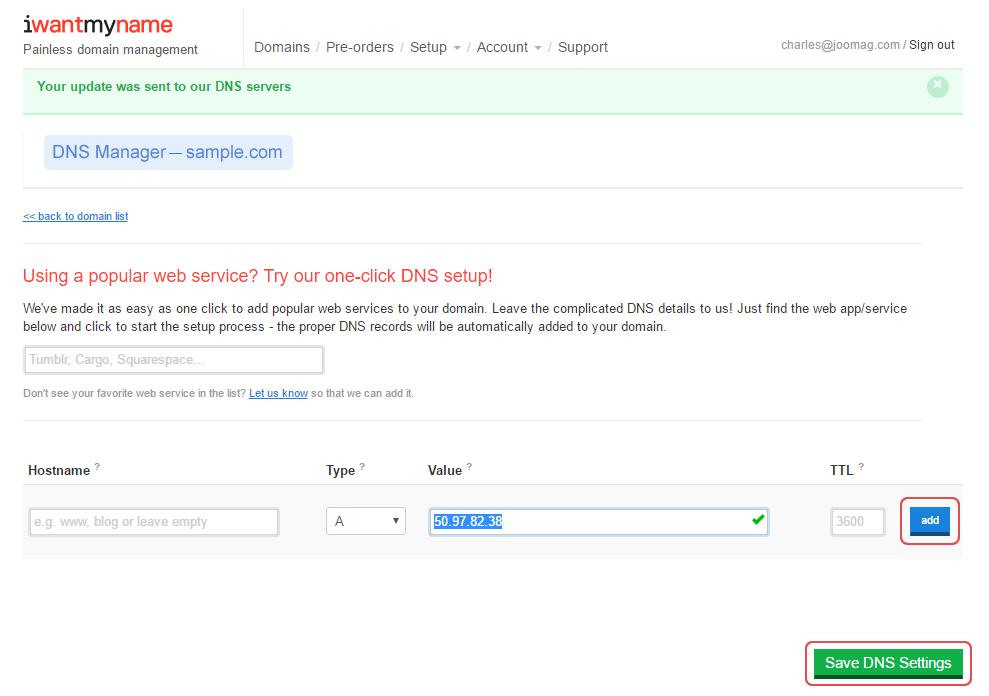Viewport: 989px width, 696px height.
Task: Expand the Setup menu
Action: 435,47
